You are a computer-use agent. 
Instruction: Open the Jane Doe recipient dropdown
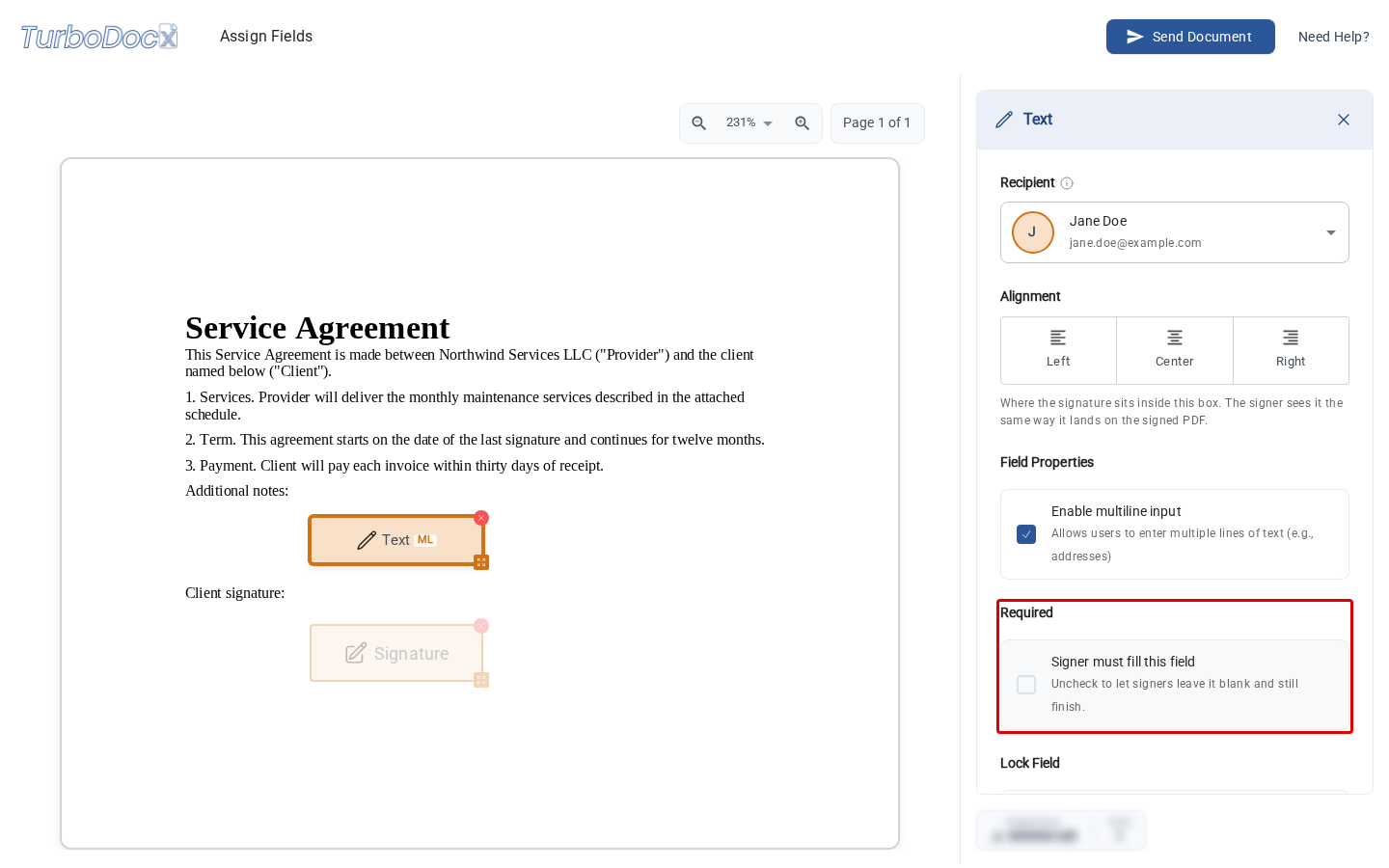click(x=1175, y=232)
